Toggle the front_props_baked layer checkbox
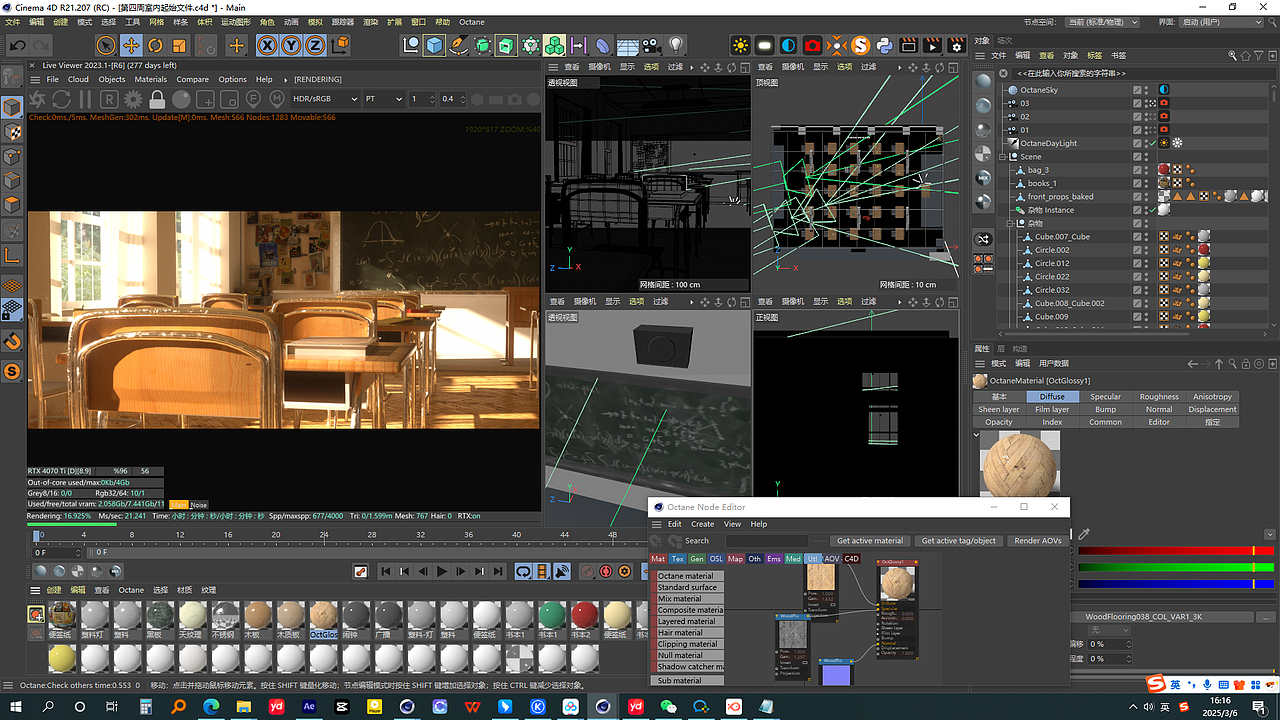This screenshot has height=720, width=1280. pyautogui.click(x=1137, y=197)
